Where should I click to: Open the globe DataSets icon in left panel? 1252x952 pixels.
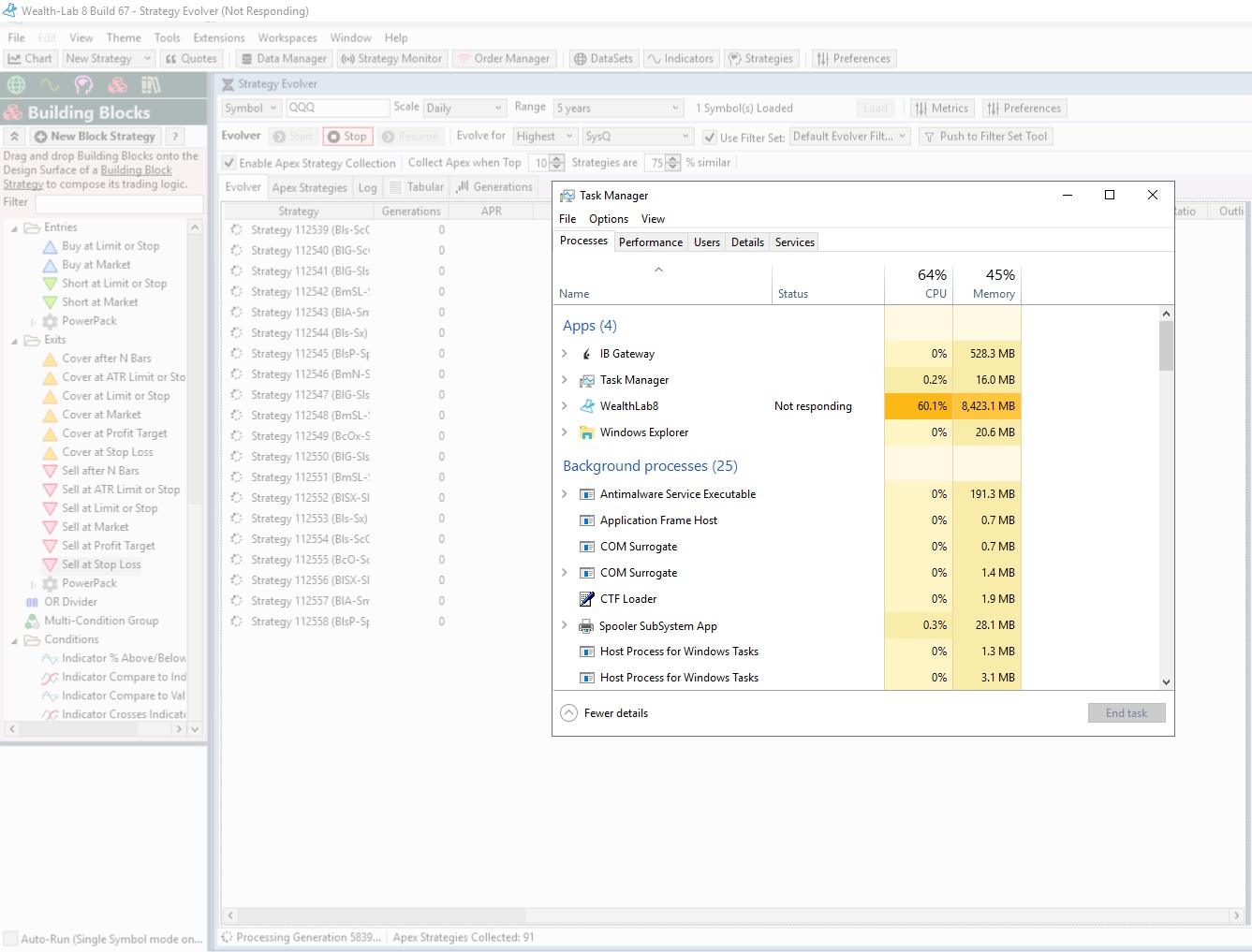coord(16,85)
